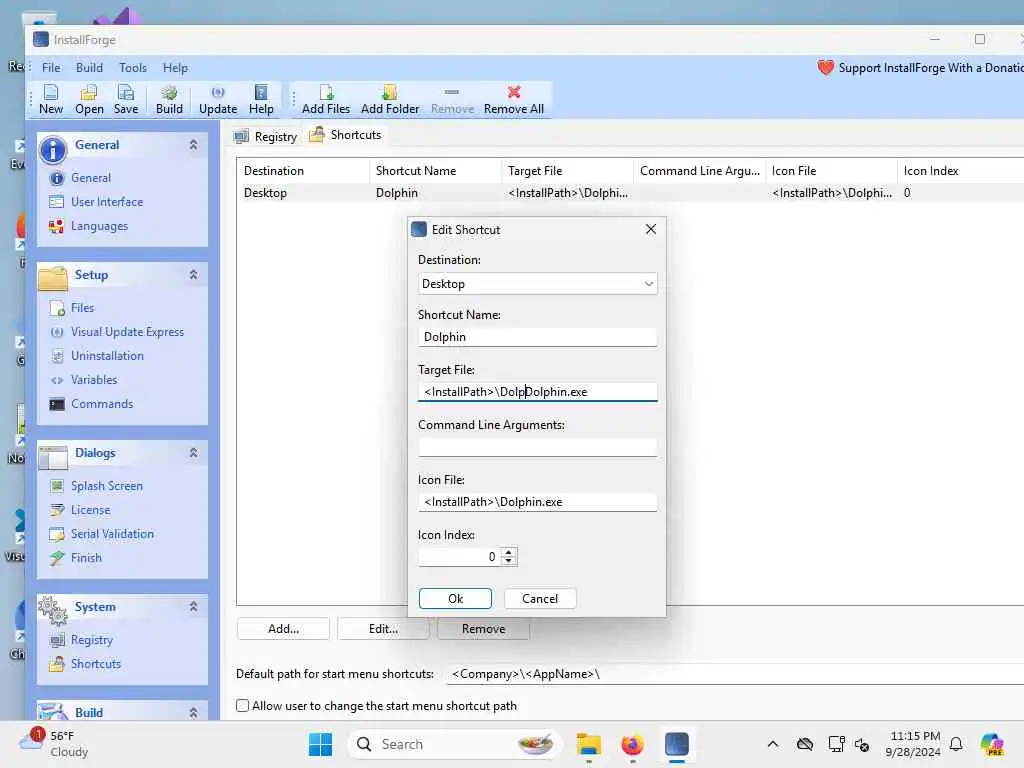Open the Help toolbar icon

261,99
